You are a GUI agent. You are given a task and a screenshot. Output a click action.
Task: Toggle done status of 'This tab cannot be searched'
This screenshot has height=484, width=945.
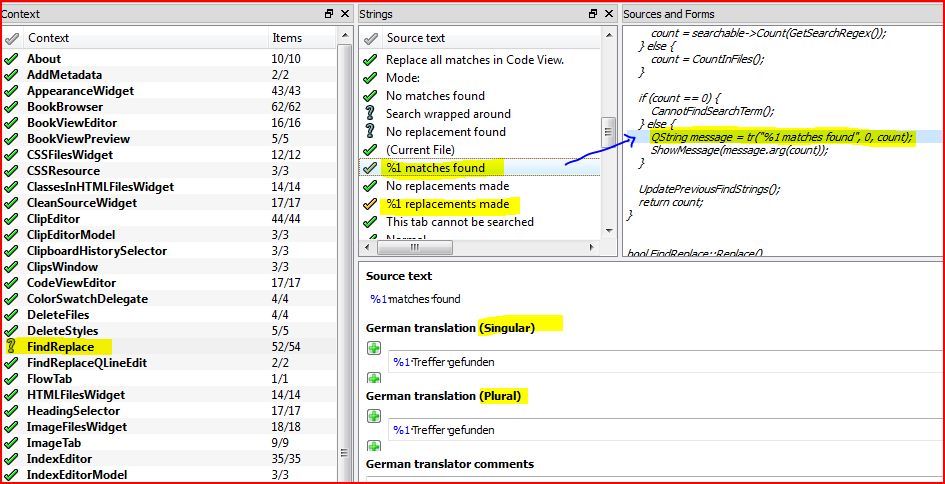(x=370, y=222)
